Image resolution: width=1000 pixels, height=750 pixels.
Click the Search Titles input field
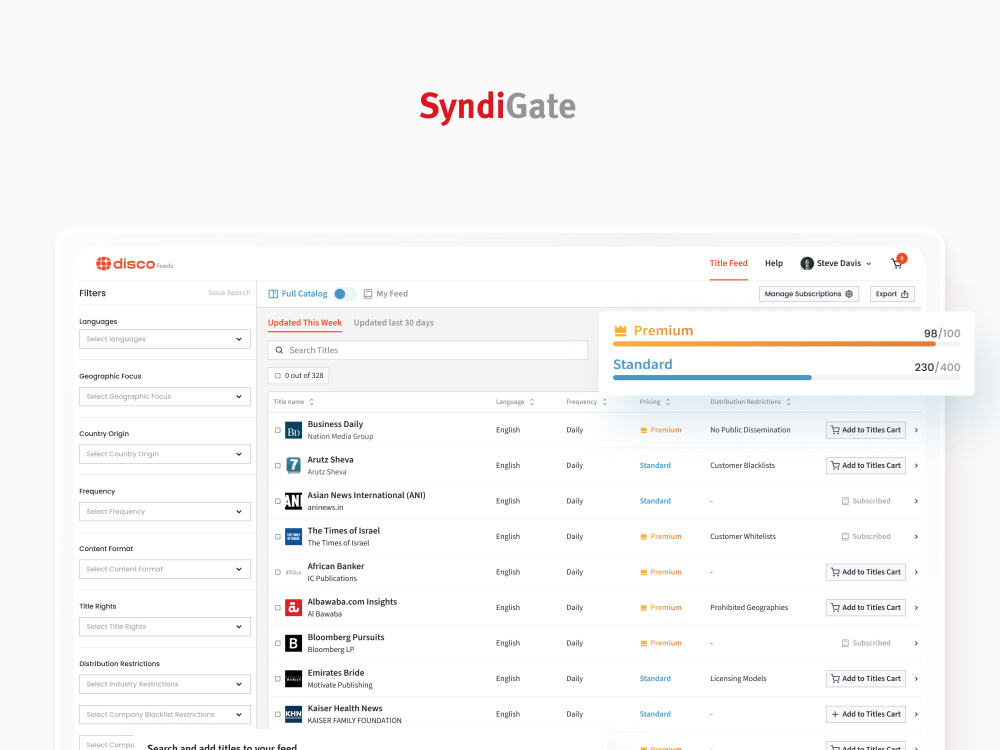click(427, 350)
